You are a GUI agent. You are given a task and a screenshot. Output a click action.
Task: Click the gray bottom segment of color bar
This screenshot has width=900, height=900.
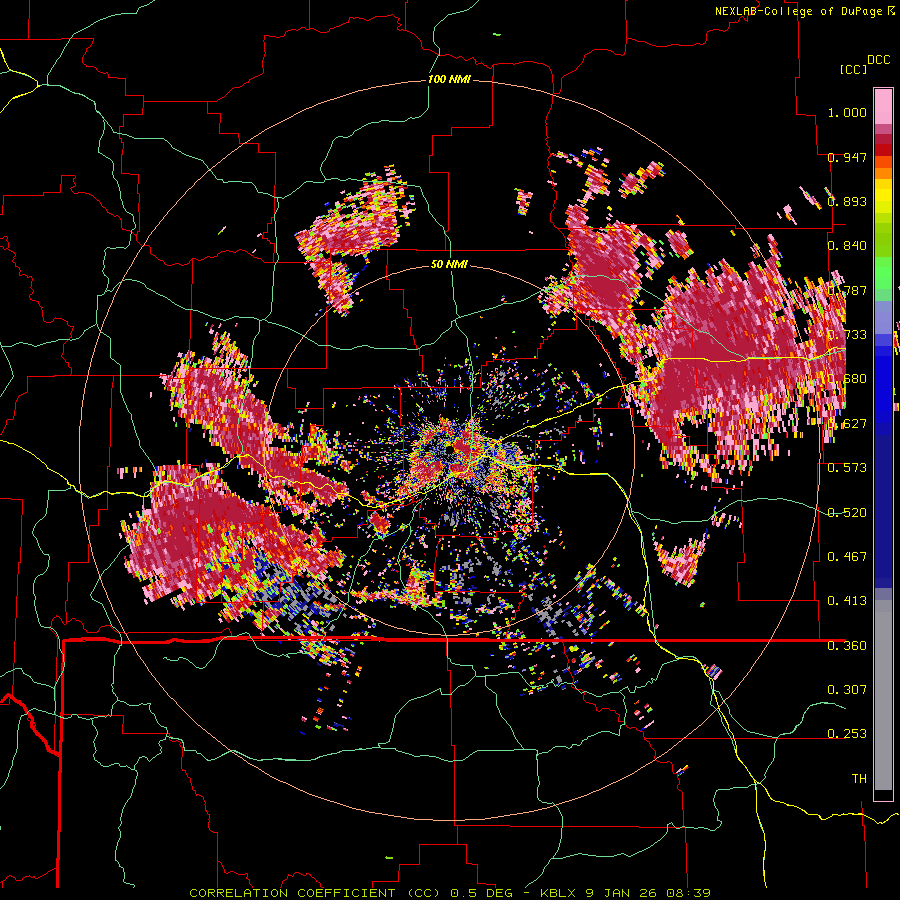coord(883,695)
